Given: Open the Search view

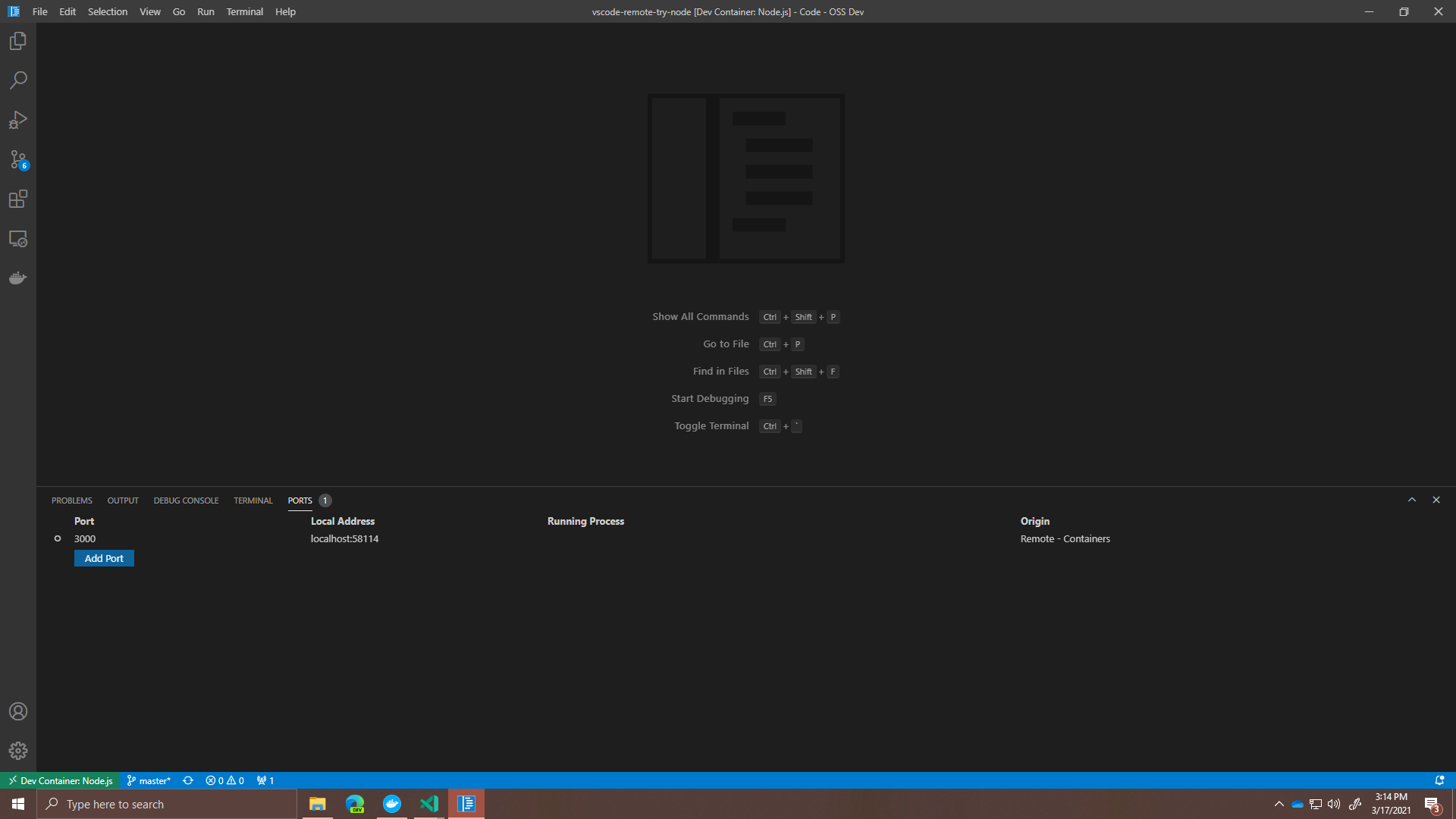Looking at the screenshot, I should [x=17, y=80].
